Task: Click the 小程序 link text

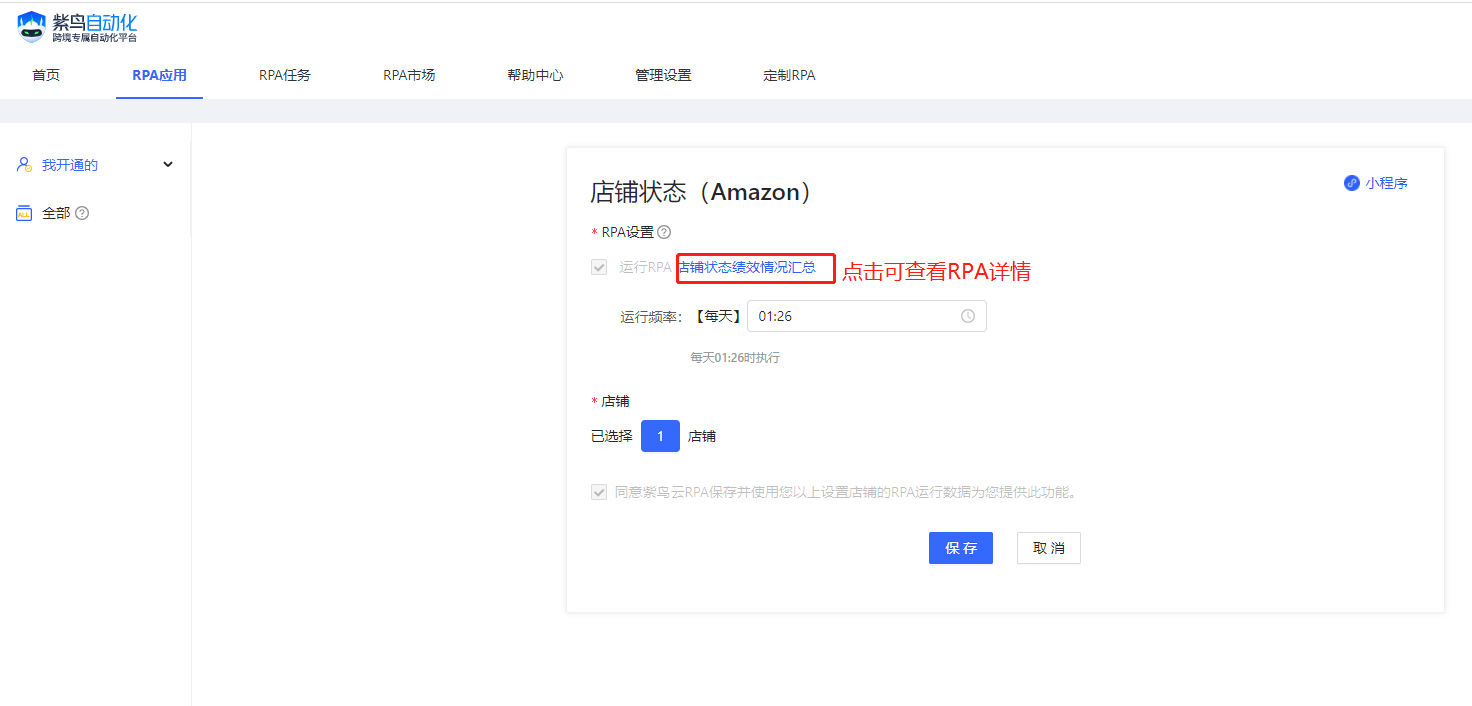Action: tap(1387, 183)
